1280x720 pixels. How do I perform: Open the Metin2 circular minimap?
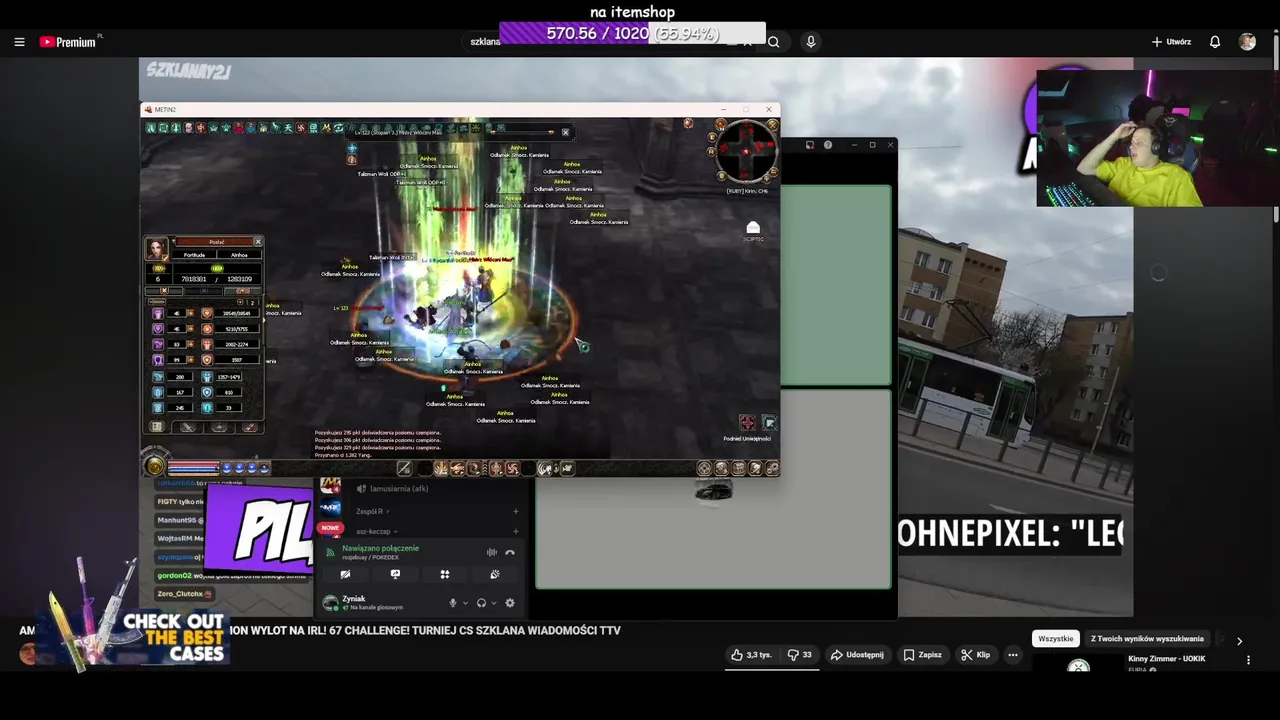746,150
